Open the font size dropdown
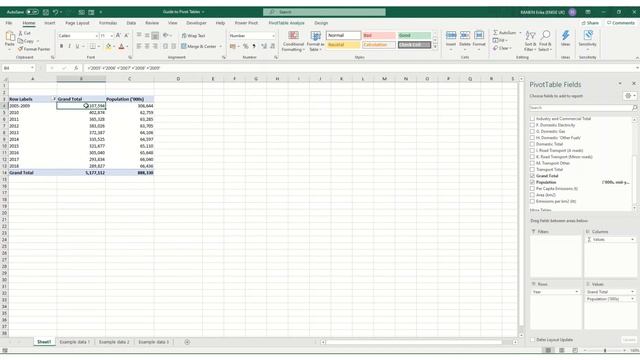Viewport: 640px width, 360px height. pyautogui.click(x=111, y=36)
